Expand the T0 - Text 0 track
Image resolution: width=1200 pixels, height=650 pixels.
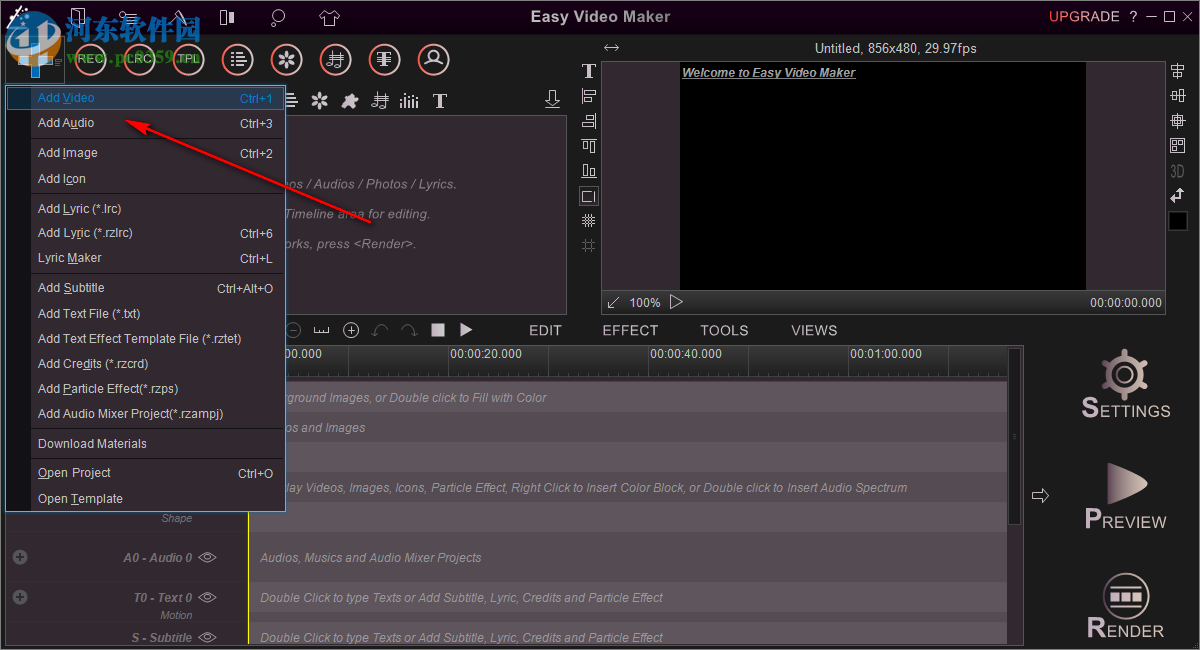[19, 598]
